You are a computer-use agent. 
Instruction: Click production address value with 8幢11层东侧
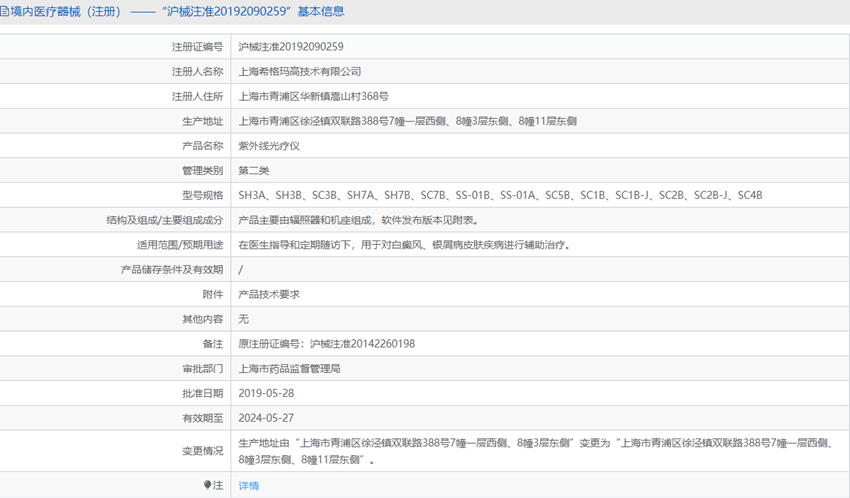[407, 121]
